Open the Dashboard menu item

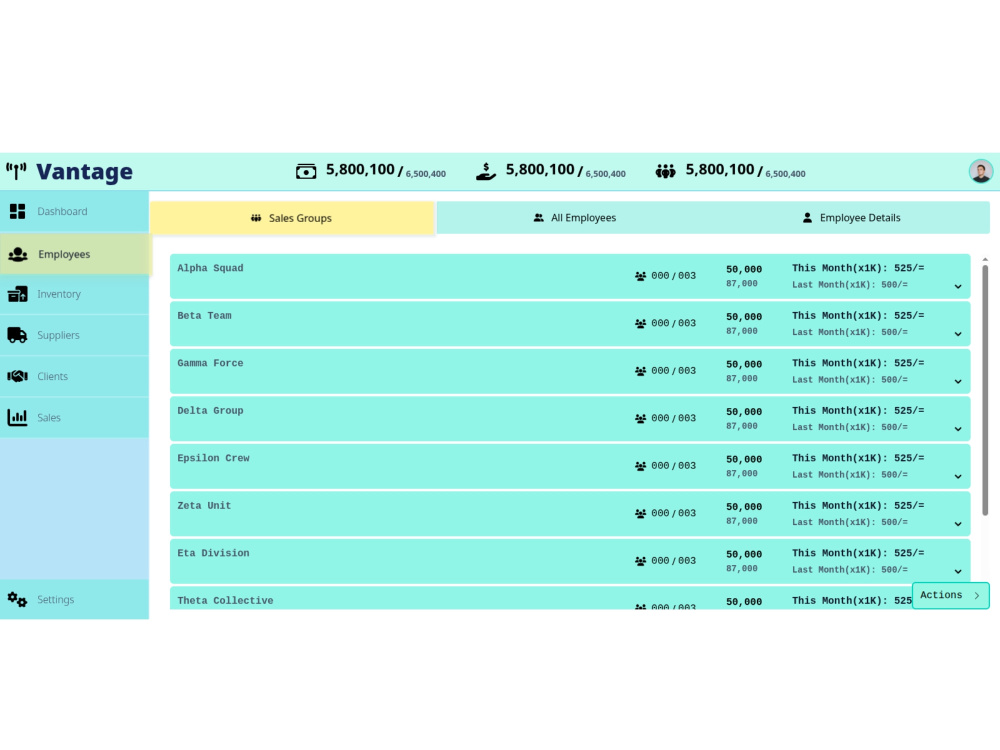(x=75, y=211)
